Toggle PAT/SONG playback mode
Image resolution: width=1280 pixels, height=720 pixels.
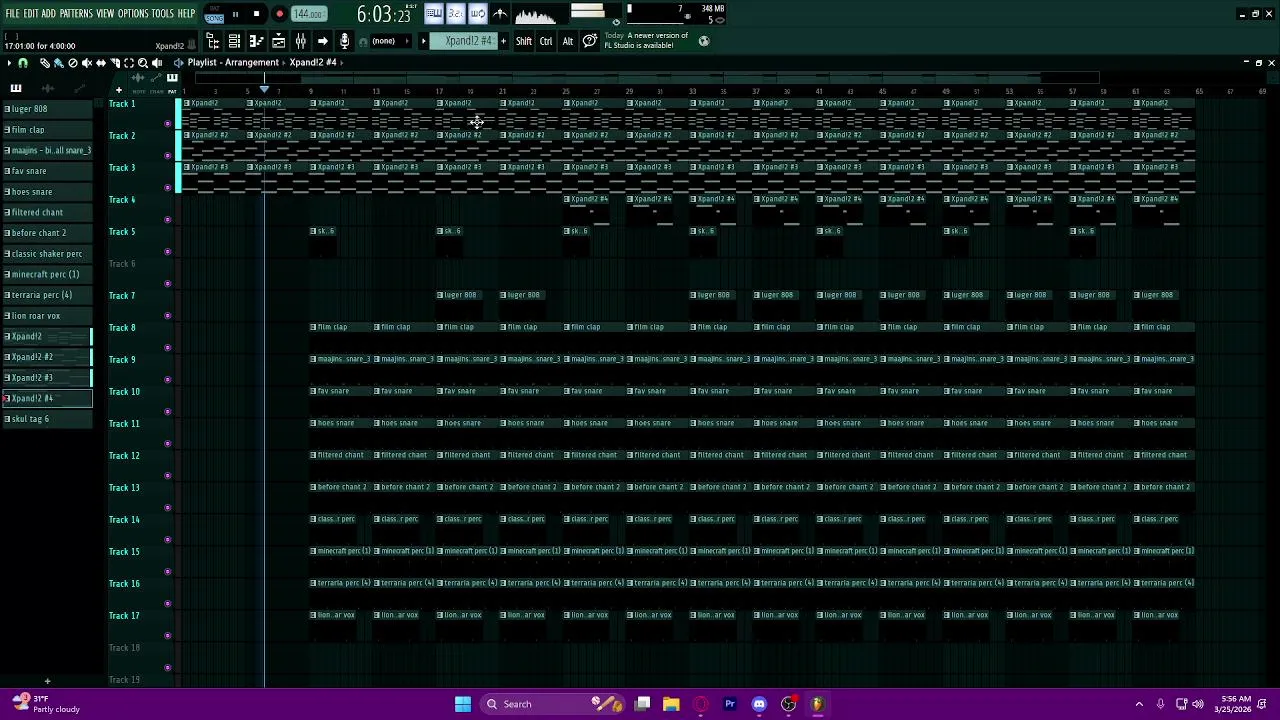(x=214, y=15)
